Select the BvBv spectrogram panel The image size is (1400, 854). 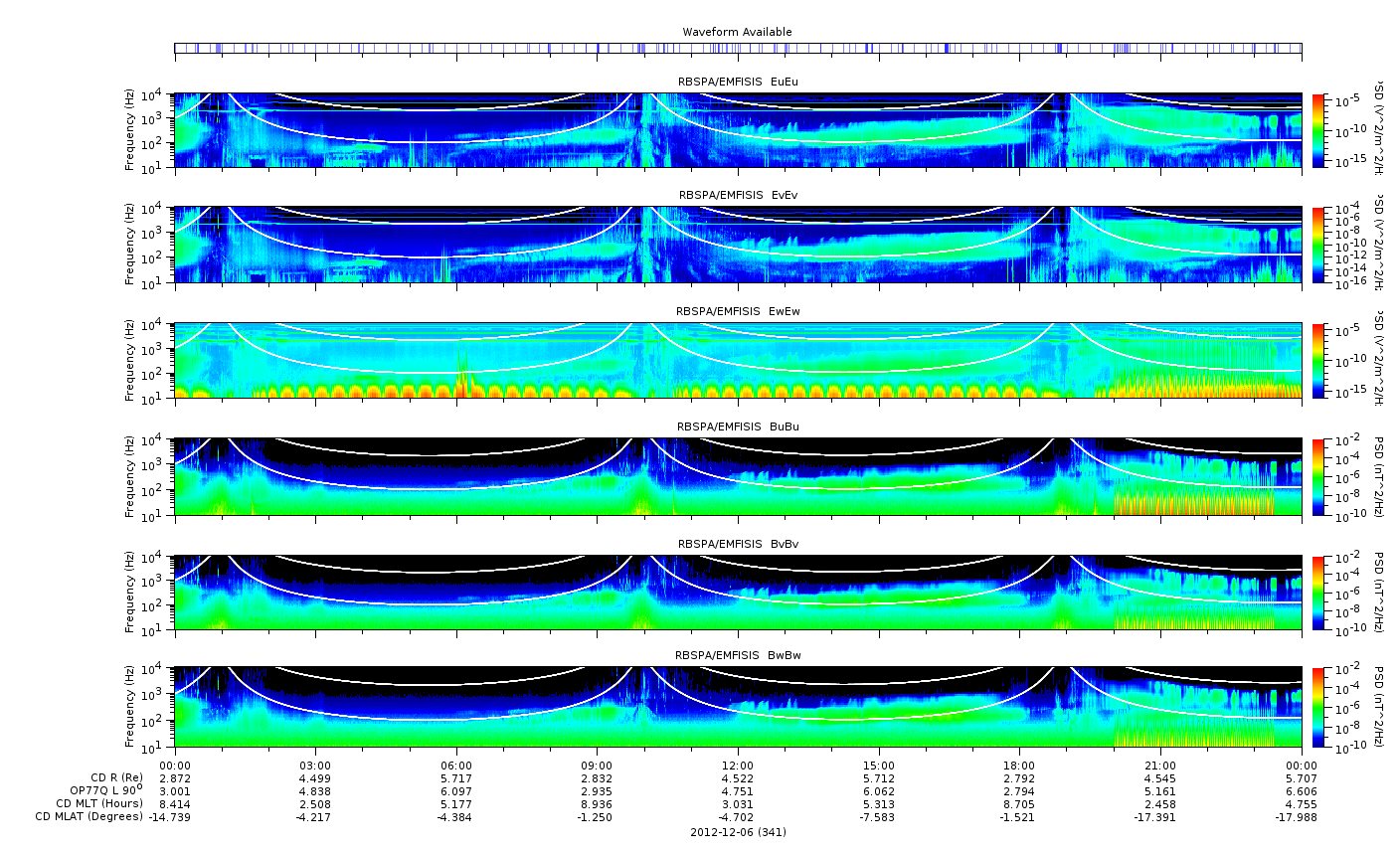click(738, 593)
